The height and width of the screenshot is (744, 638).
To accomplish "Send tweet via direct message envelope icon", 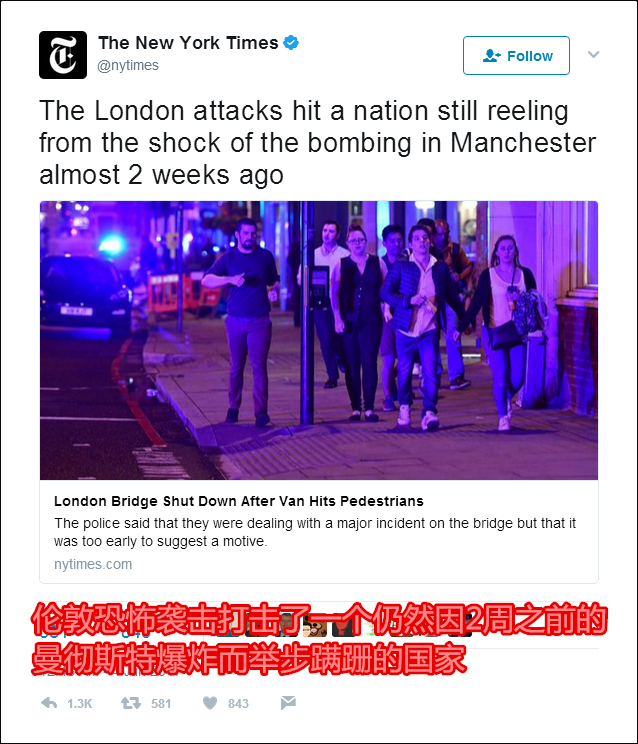I will tap(288, 703).
